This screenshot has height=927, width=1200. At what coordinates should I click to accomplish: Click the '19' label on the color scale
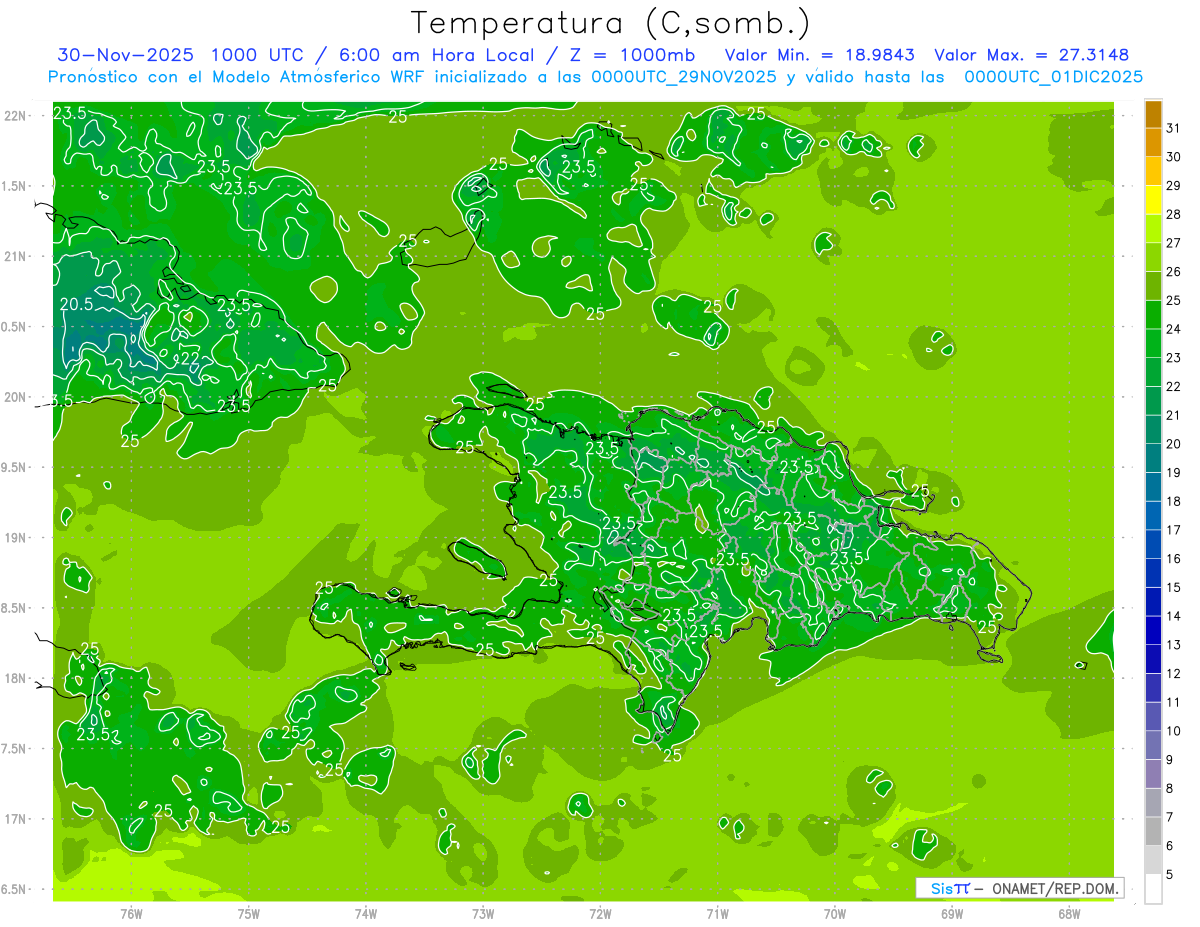pyautogui.click(x=1173, y=473)
